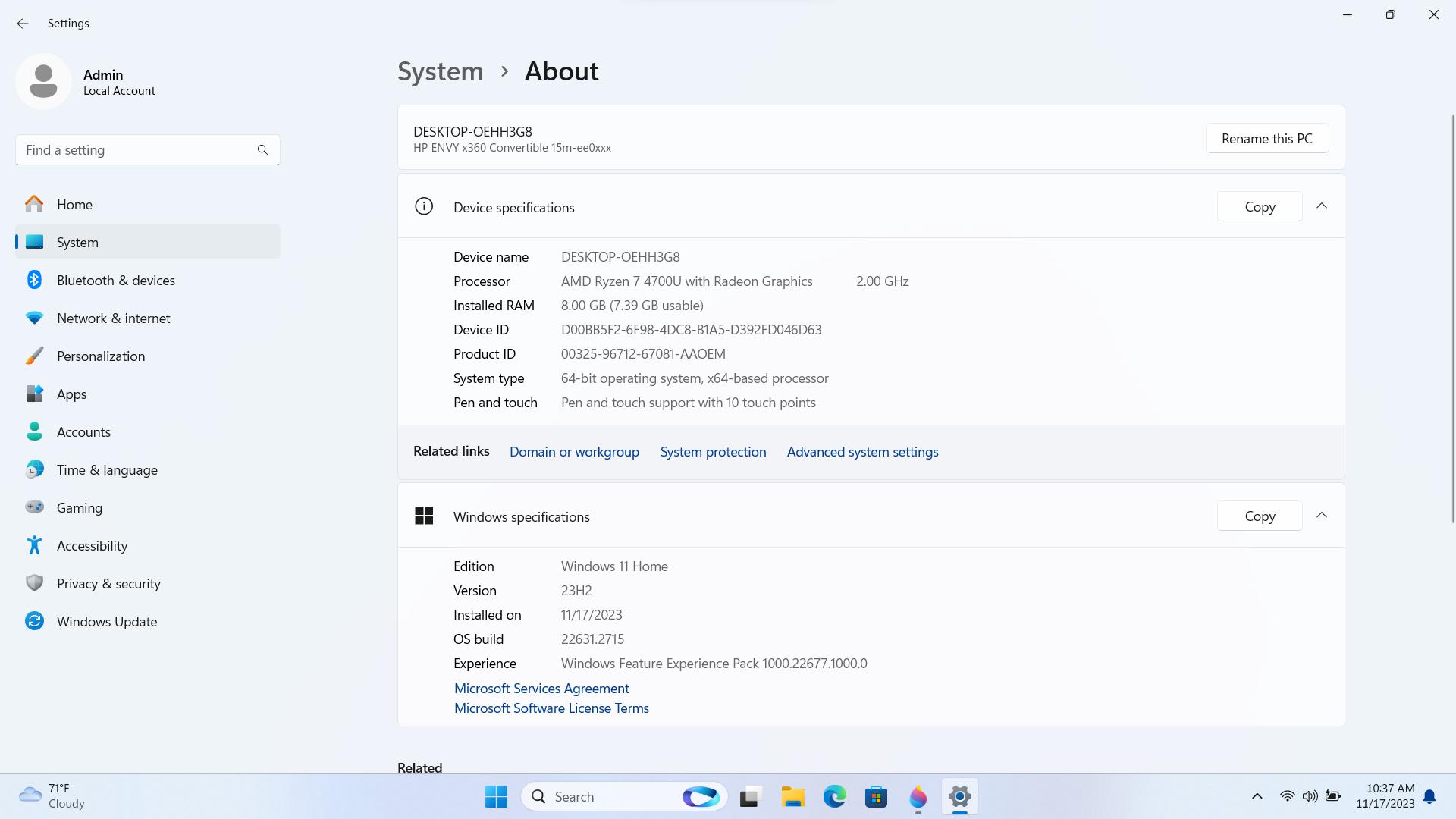
Task: Click Find a setting search box
Action: pos(148,150)
